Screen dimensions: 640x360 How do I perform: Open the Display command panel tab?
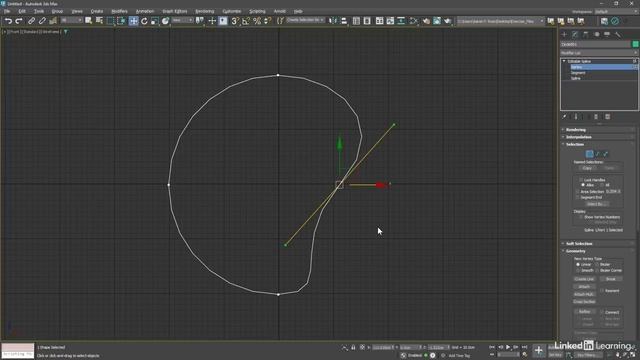[607, 34]
